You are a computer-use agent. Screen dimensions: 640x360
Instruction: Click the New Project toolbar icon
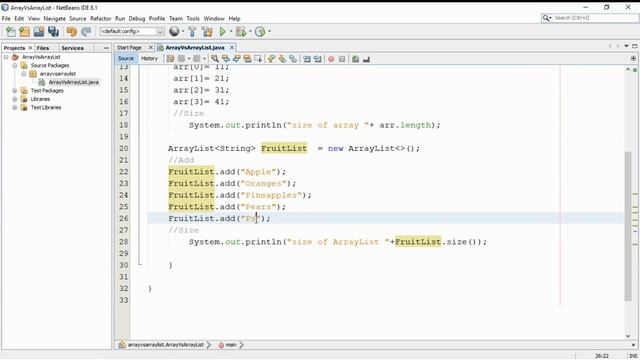click(24, 31)
